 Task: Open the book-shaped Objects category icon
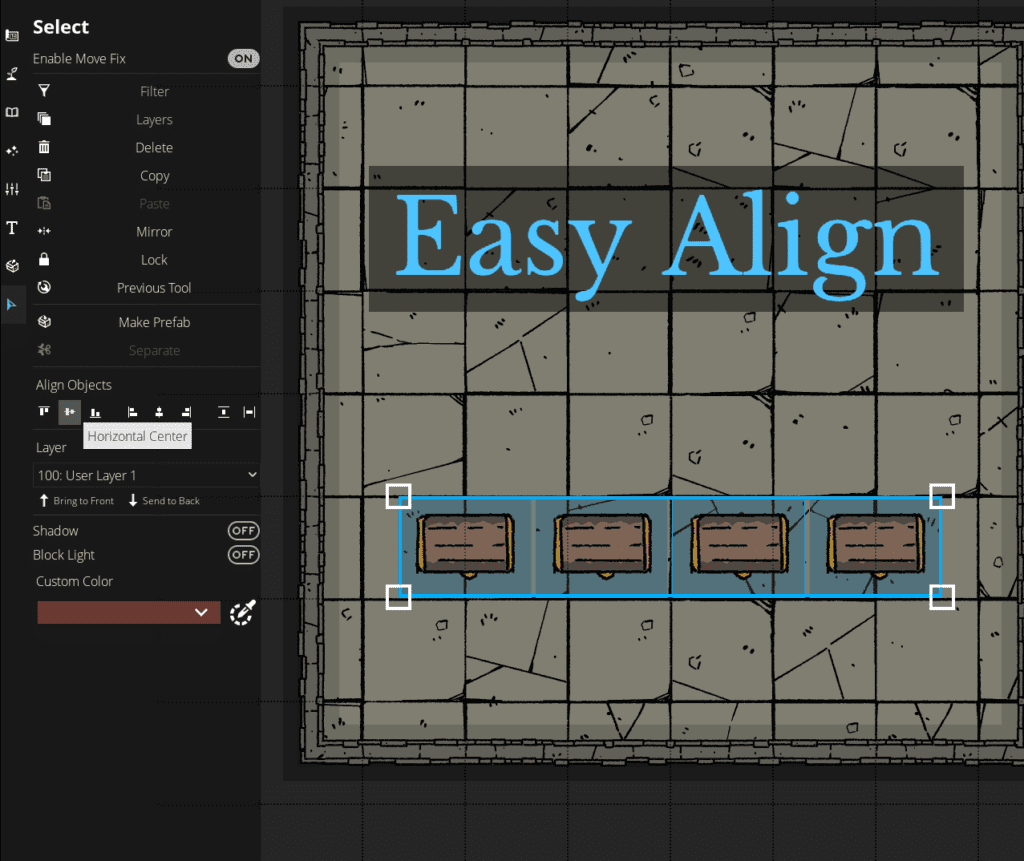[12, 112]
